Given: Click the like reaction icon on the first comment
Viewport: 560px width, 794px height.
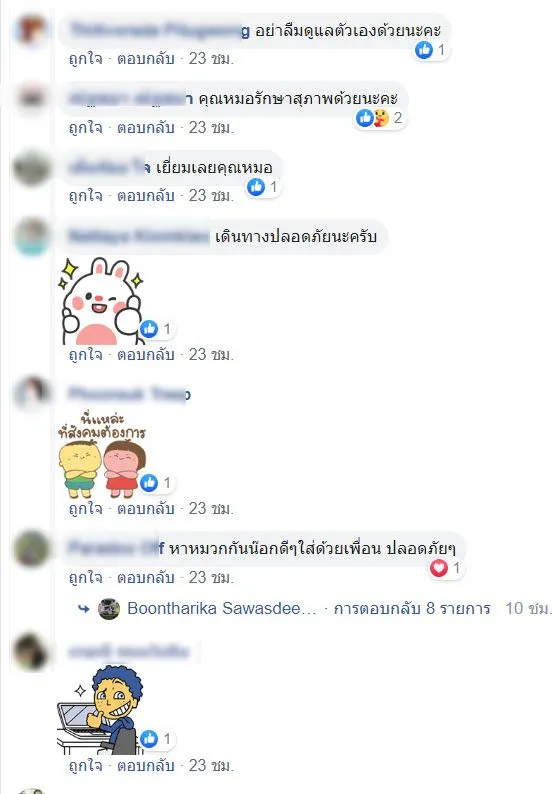Looking at the screenshot, I should pos(424,50).
